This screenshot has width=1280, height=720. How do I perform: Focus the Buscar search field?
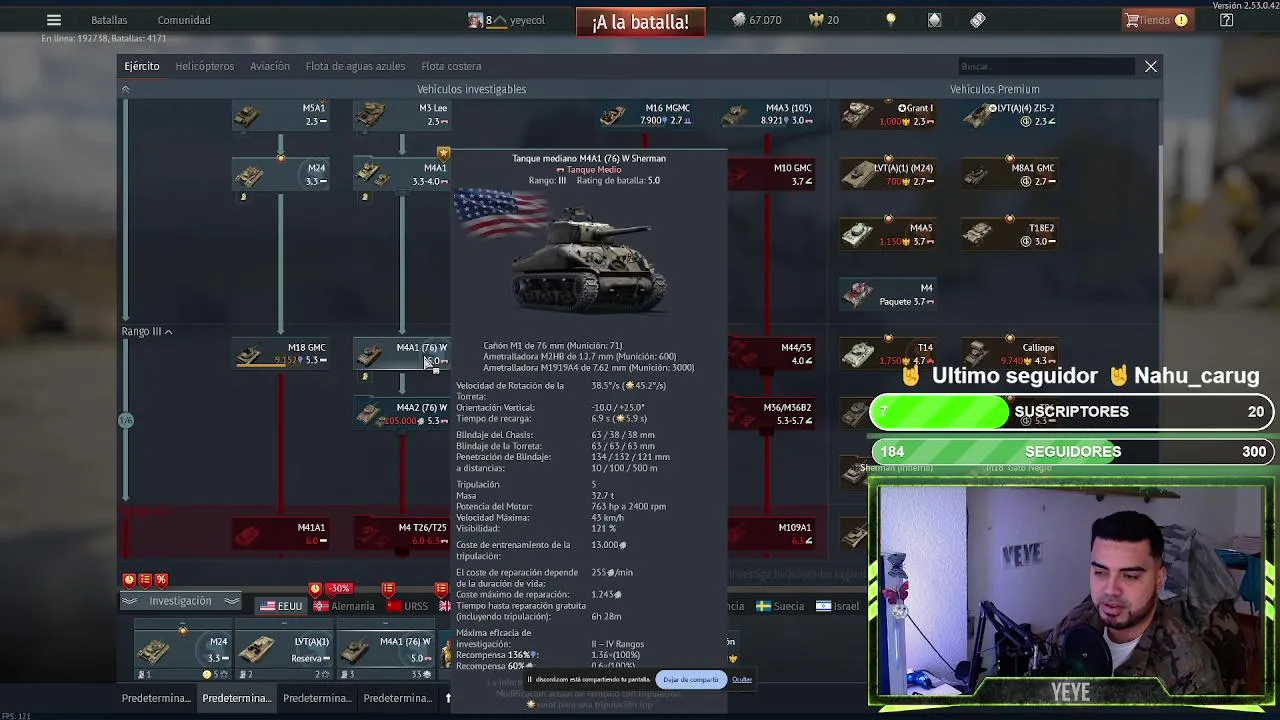coord(1045,66)
